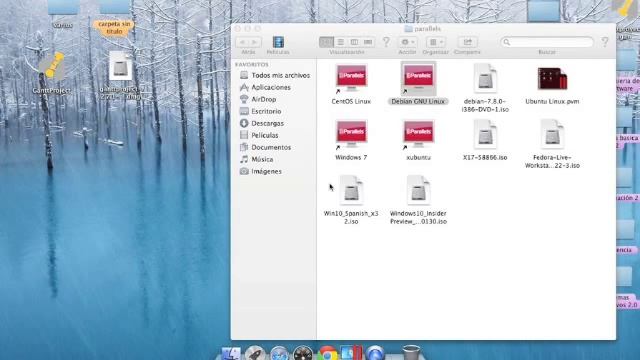Click the Compartir share button
Image resolution: width=640 pixels, height=360 pixels.
(x=467, y=42)
